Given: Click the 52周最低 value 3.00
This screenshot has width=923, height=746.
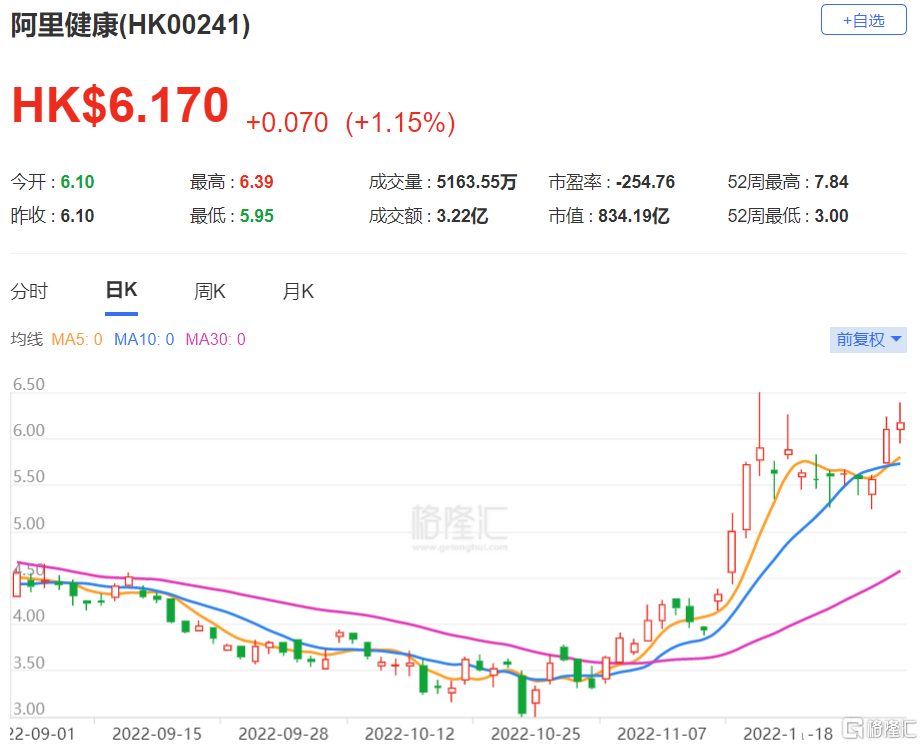Looking at the screenshot, I should tap(831, 216).
